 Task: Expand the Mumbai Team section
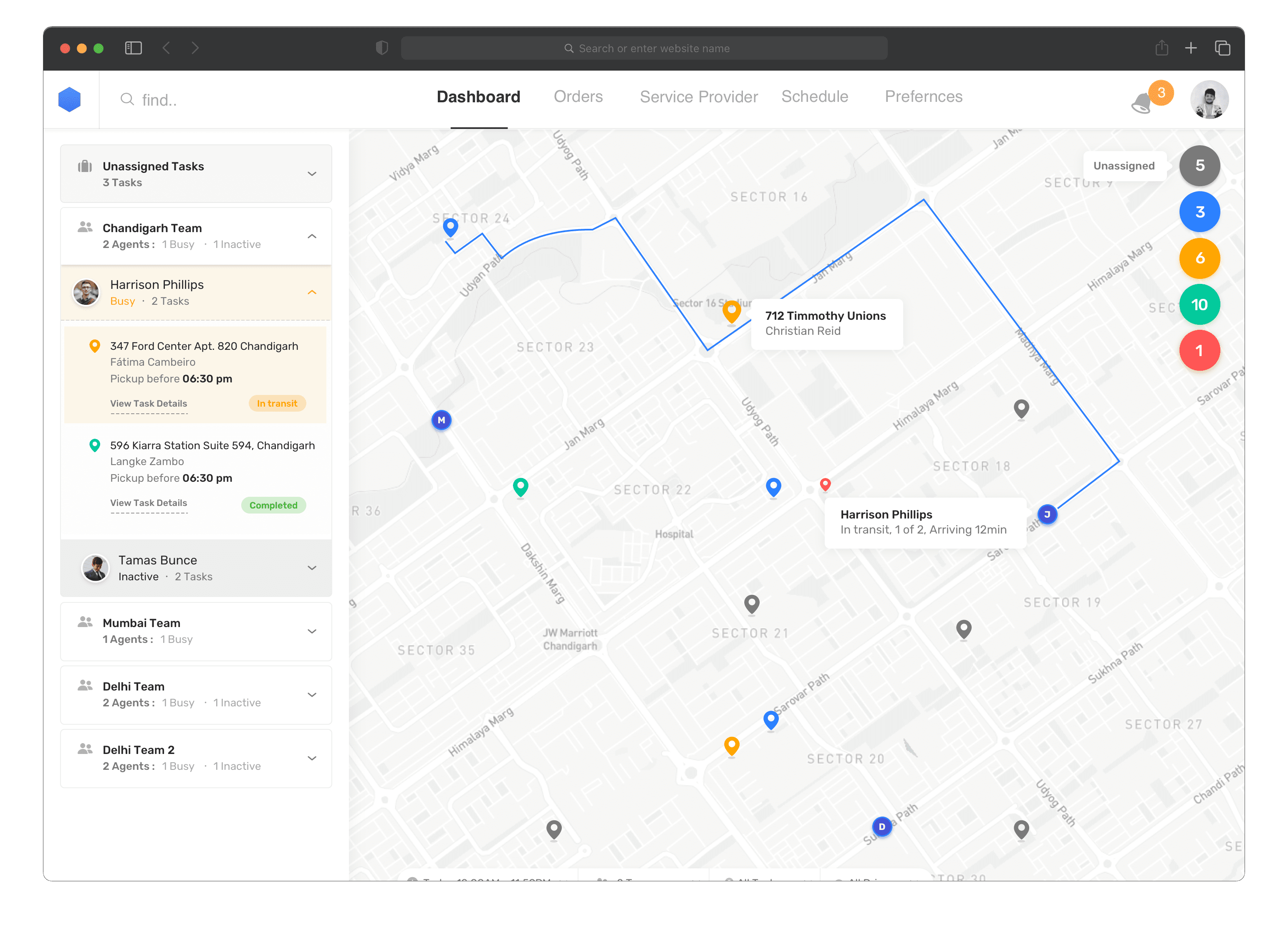[x=312, y=631]
